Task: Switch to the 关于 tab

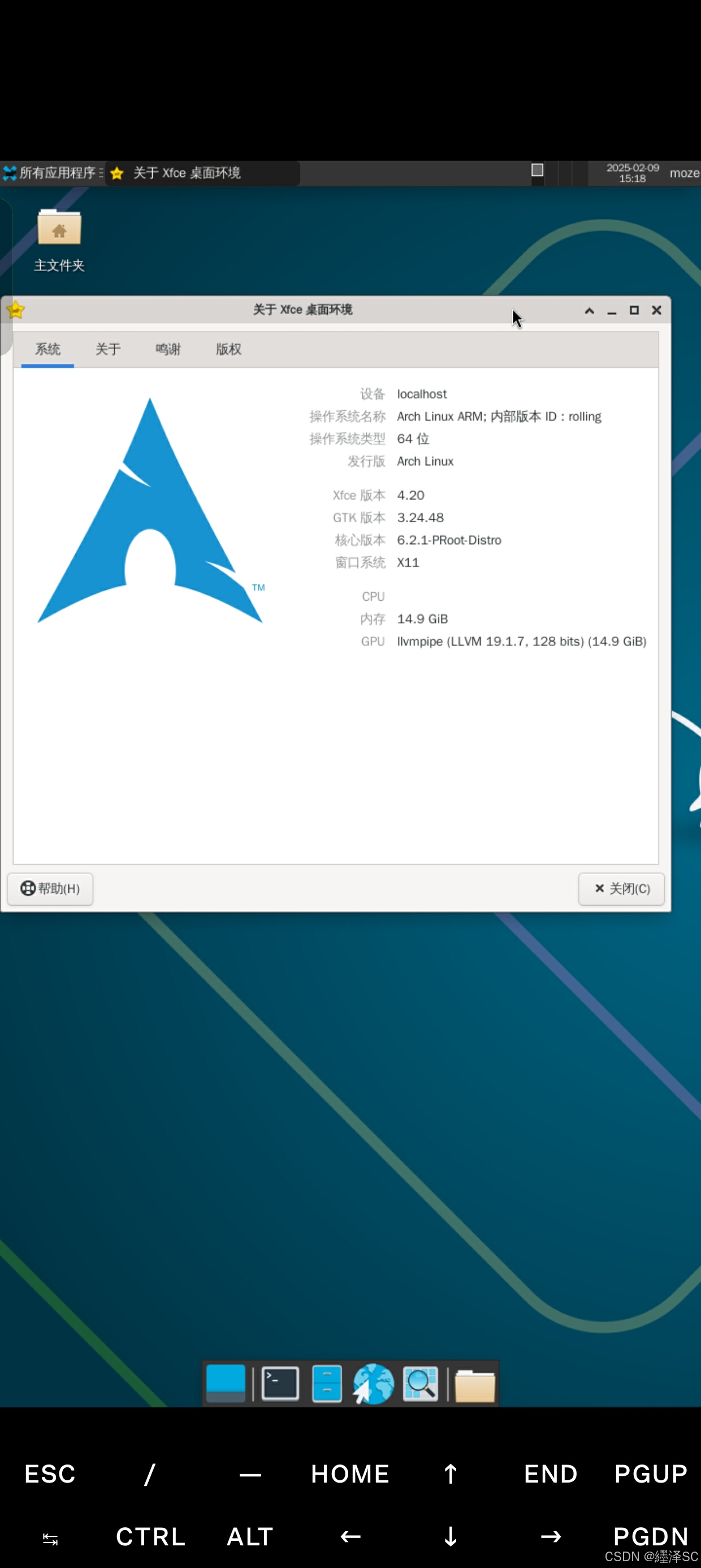Action: (x=108, y=350)
